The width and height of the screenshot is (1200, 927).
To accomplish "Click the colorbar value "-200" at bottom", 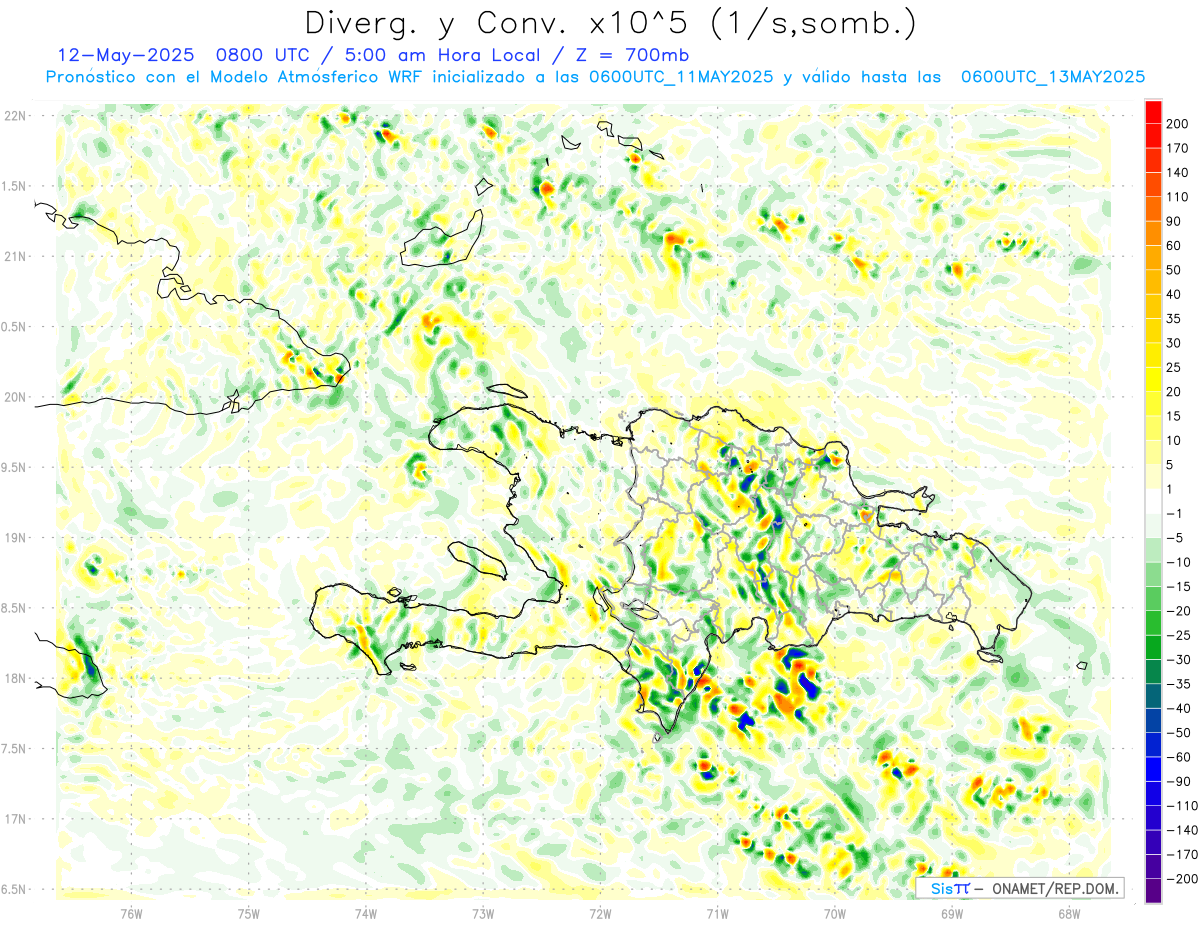I will click(1180, 879).
